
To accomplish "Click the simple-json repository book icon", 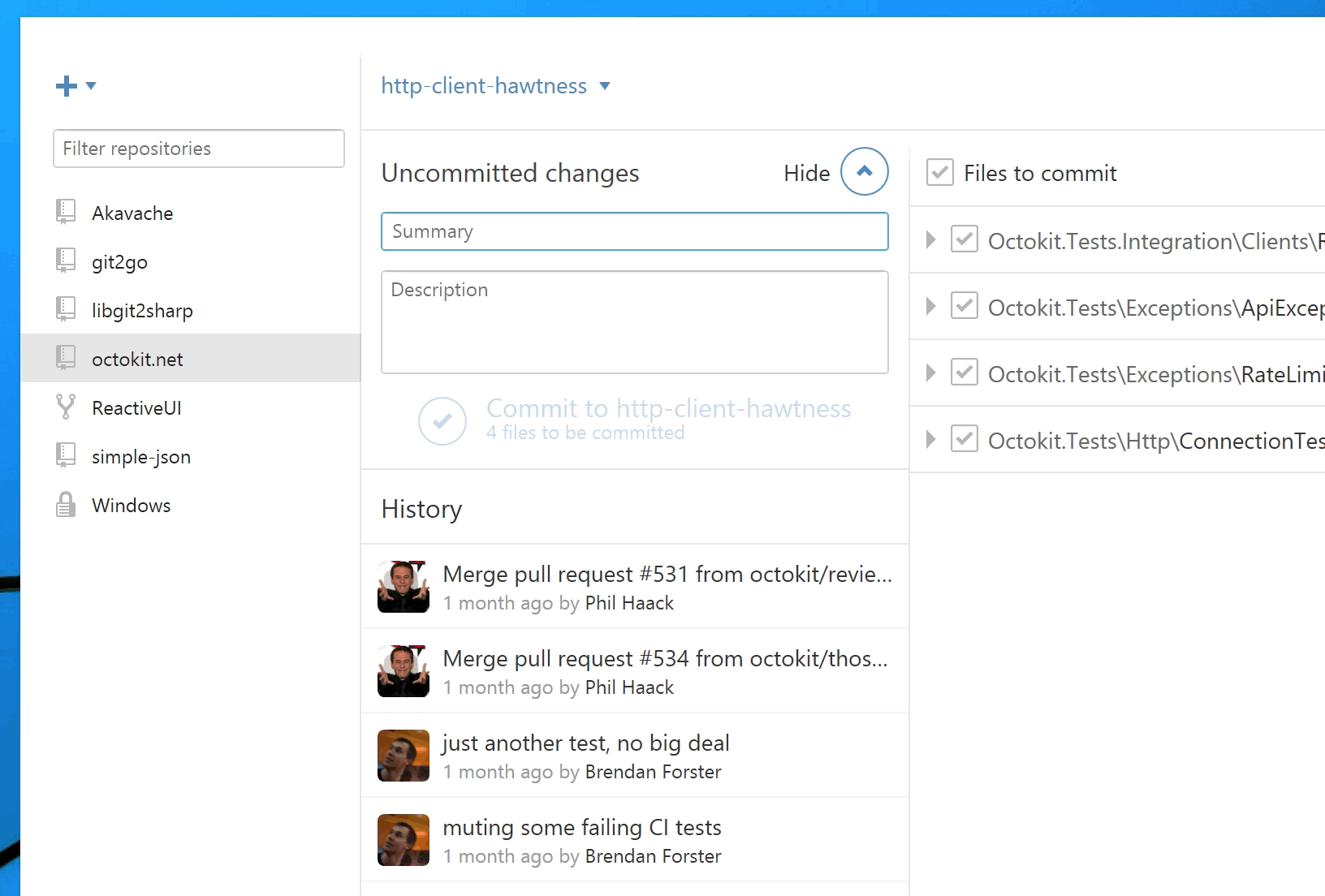I will [66, 455].
